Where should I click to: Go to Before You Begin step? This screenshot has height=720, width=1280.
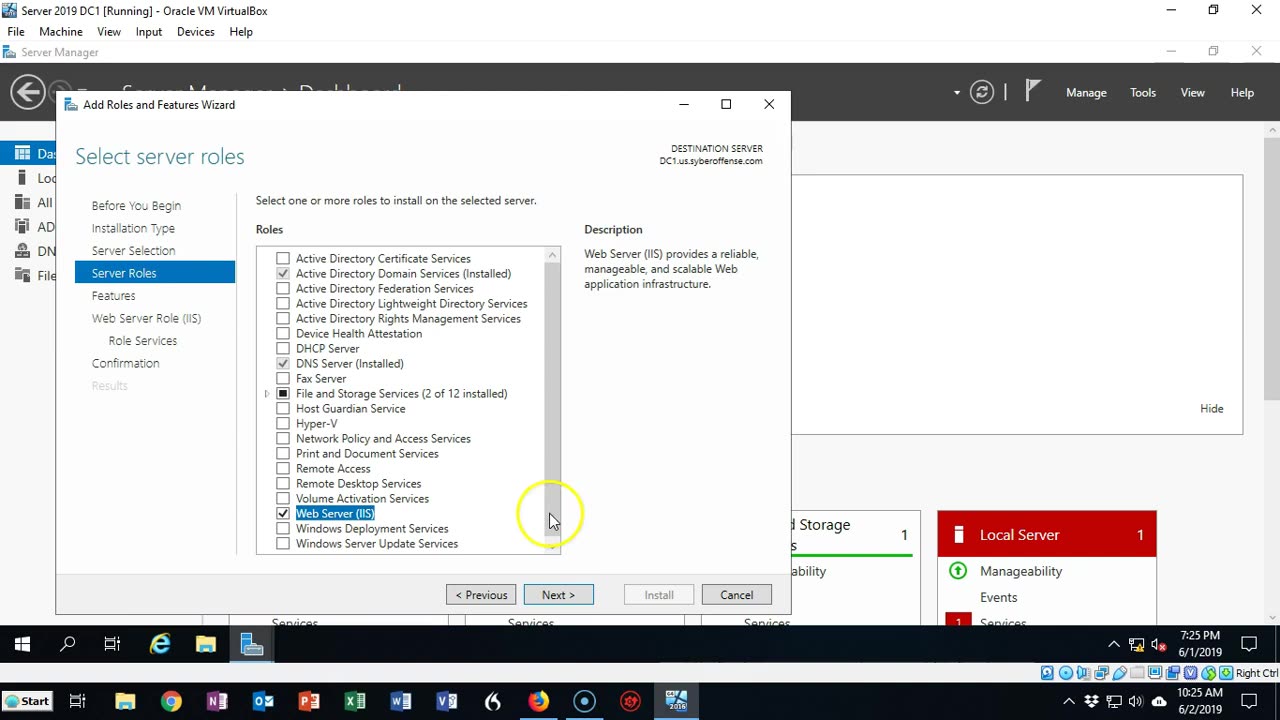click(136, 206)
